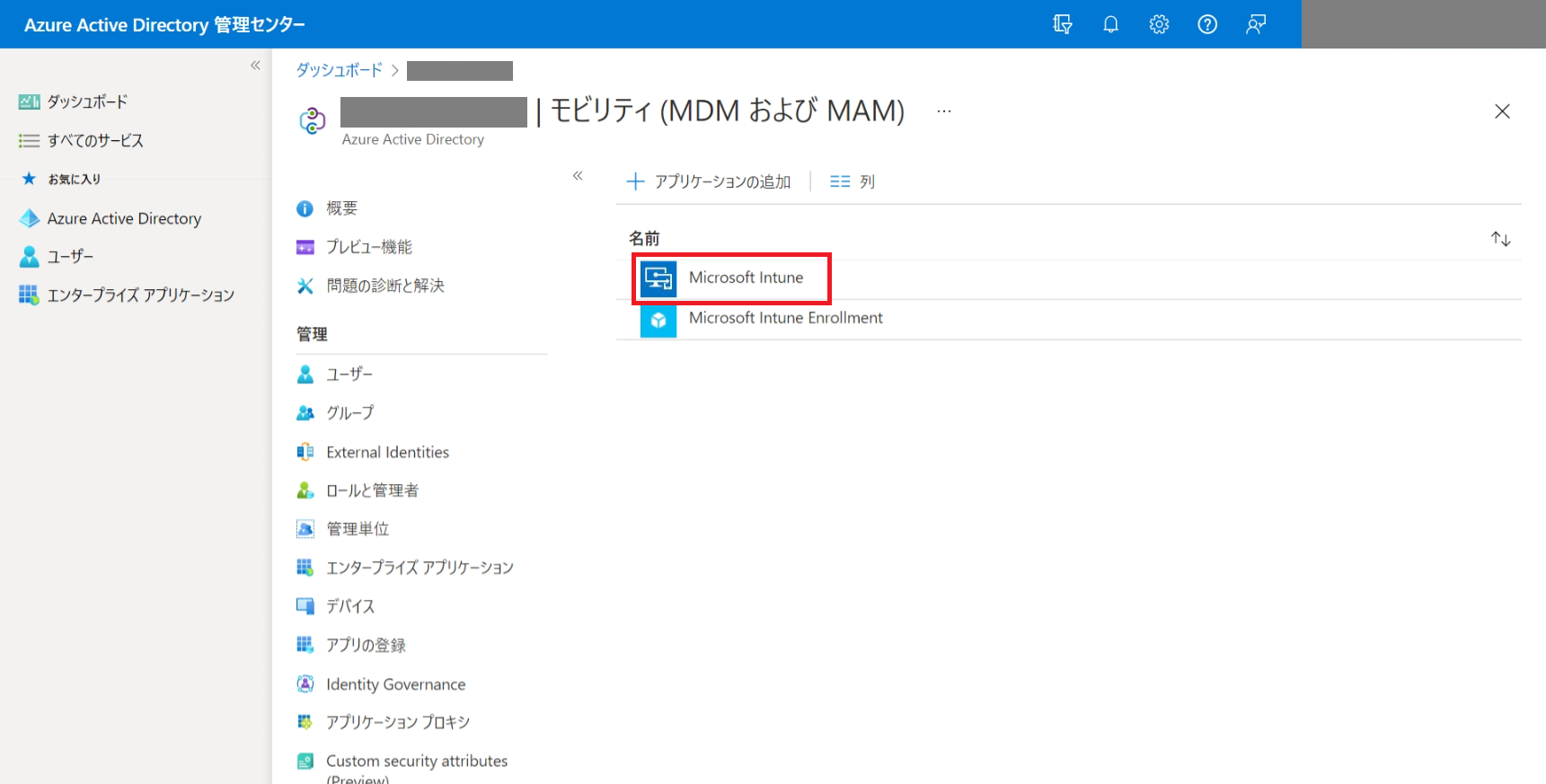Click the External Identities icon
Image resolution: width=1546 pixels, height=784 pixels.
305,452
